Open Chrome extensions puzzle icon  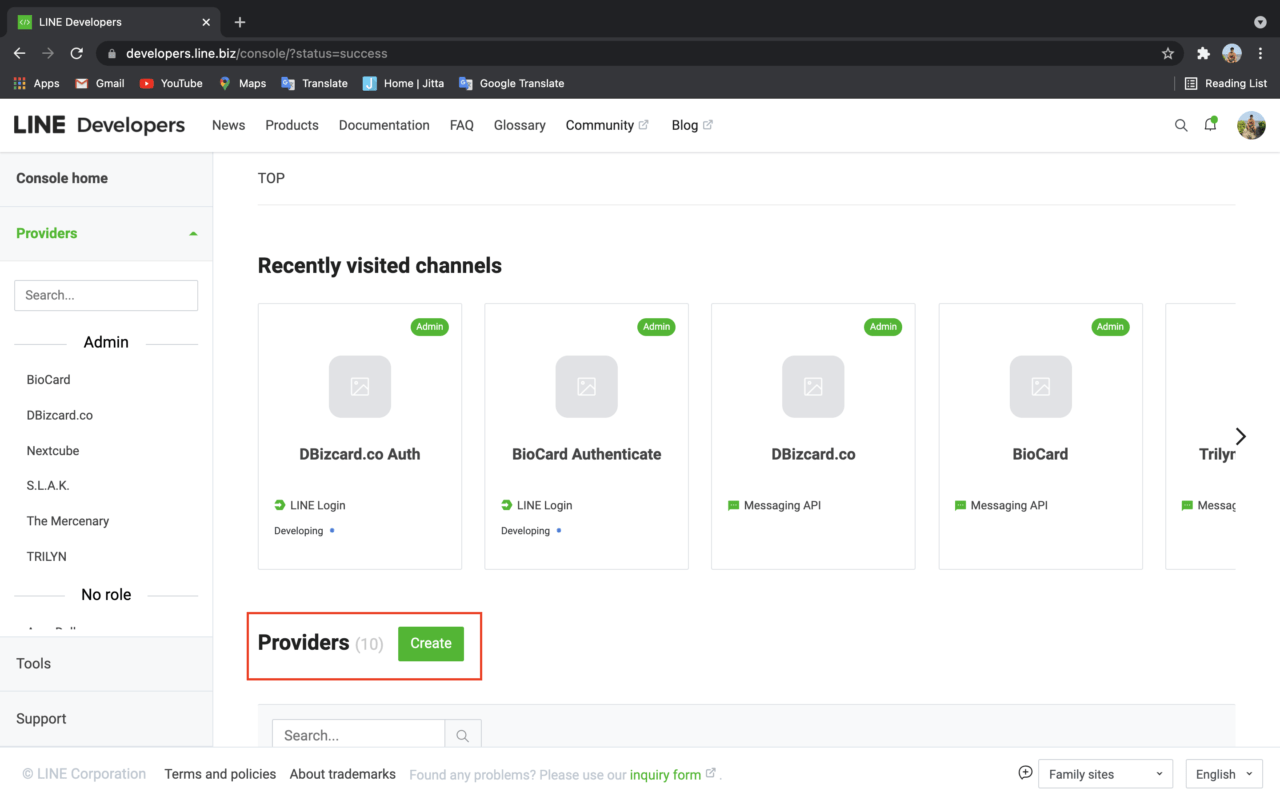click(1203, 53)
